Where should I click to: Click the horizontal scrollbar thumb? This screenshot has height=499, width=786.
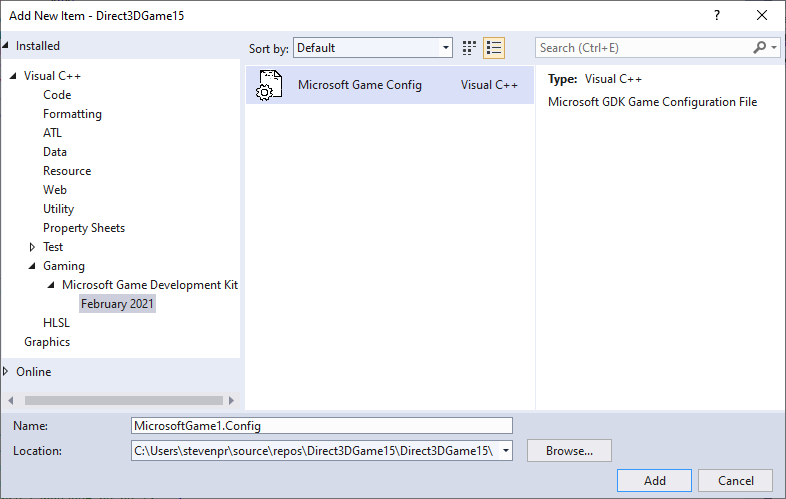click(x=124, y=400)
